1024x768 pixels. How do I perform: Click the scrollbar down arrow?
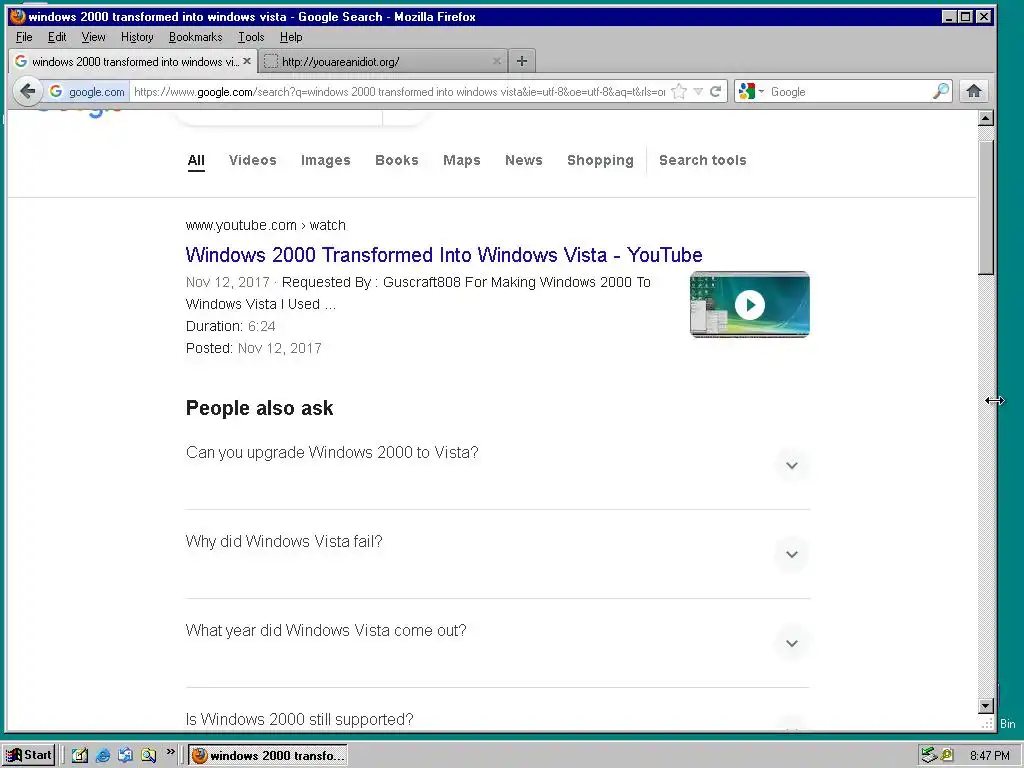click(x=986, y=705)
